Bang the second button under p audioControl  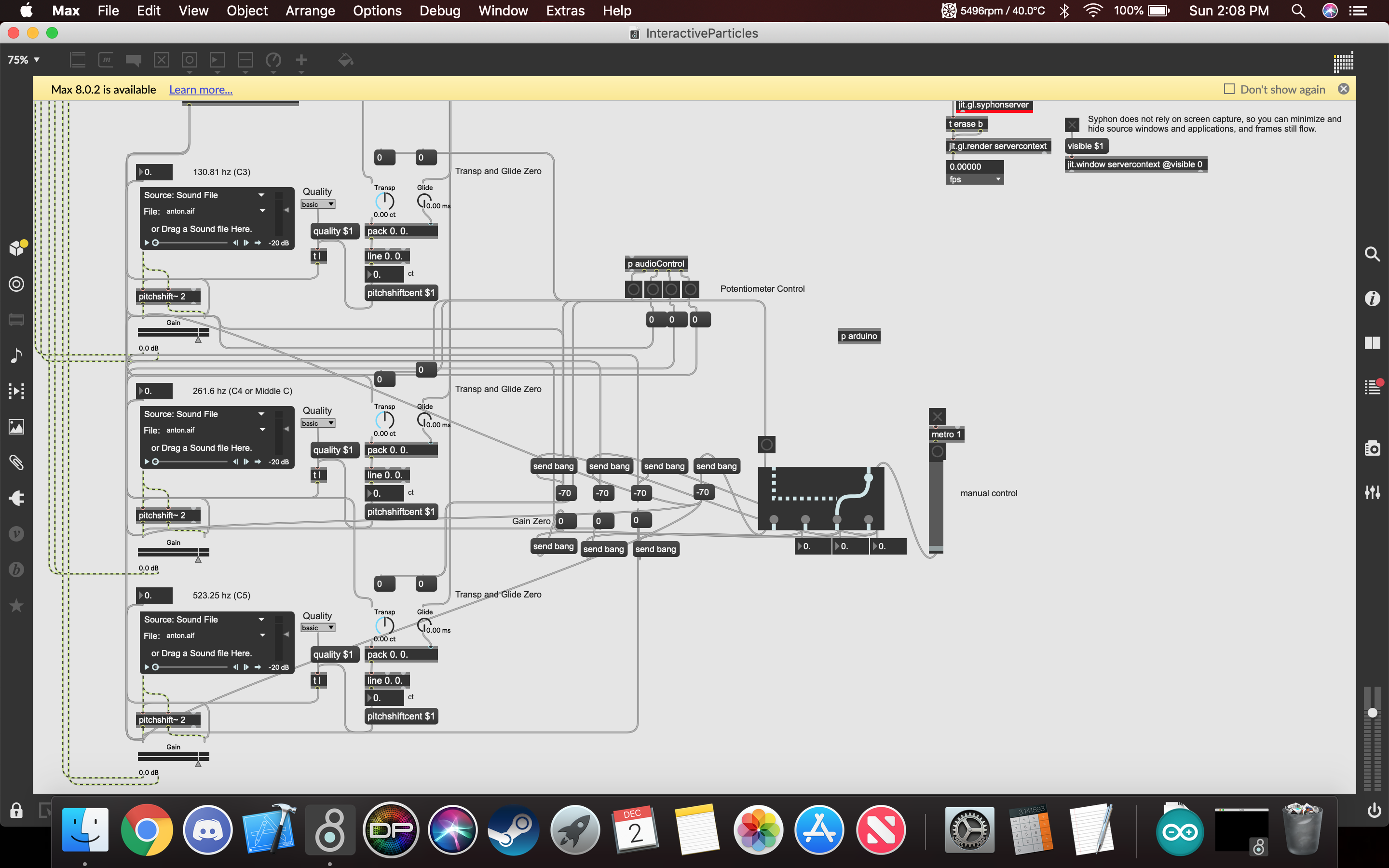(653, 289)
